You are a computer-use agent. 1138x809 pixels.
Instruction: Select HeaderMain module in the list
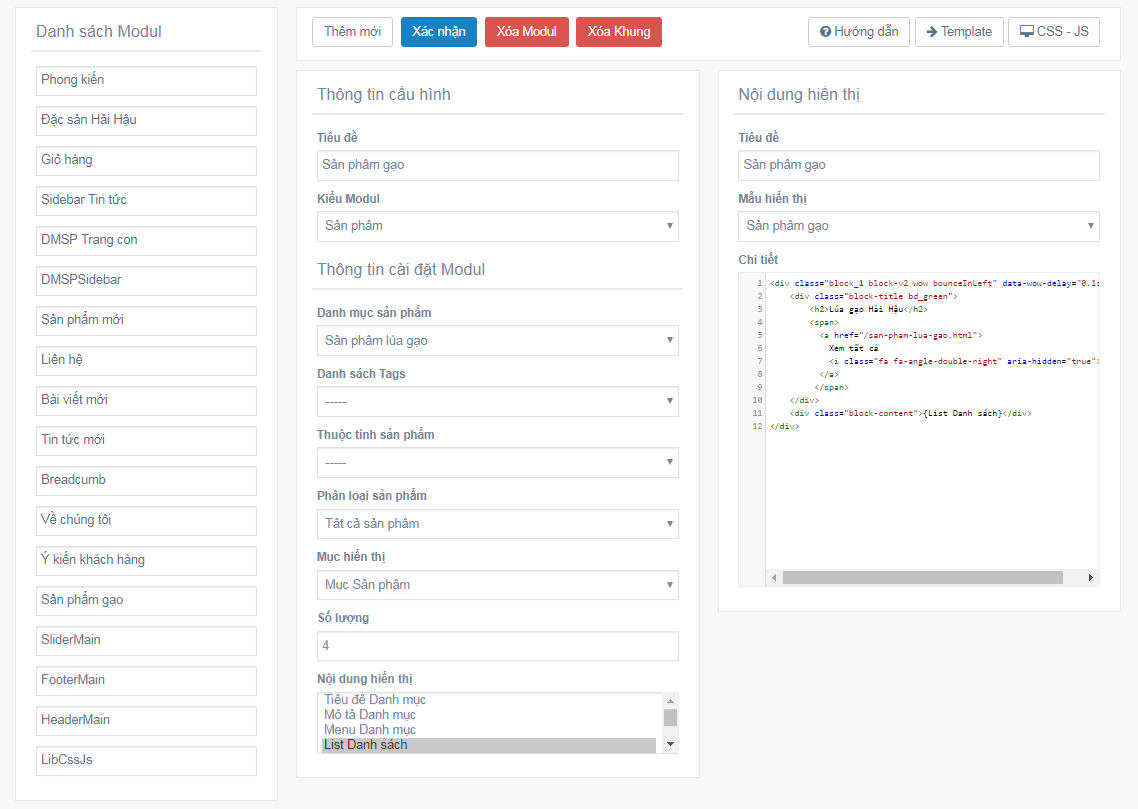tap(146, 720)
